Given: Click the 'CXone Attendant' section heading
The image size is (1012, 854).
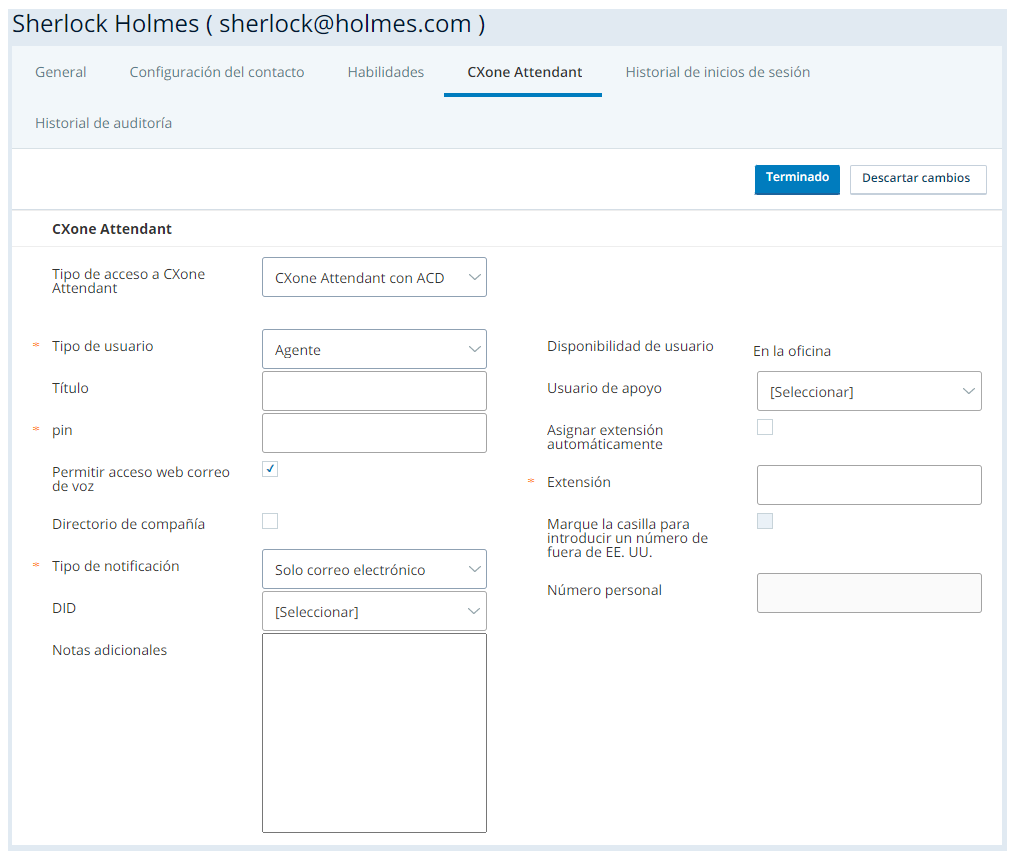Looking at the screenshot, I should coord(112,229).
